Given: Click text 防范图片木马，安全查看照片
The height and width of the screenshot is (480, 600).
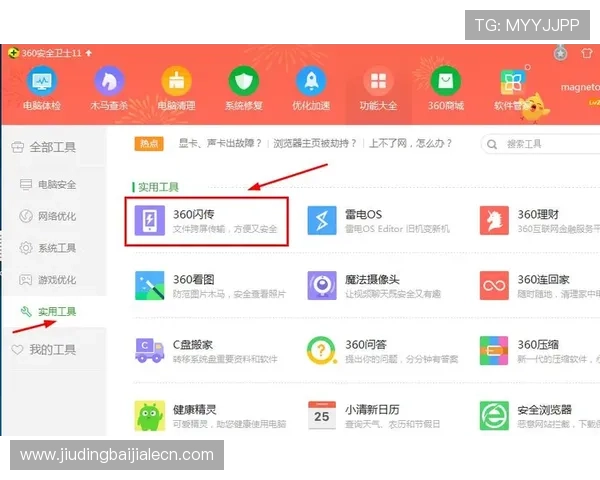Looking at the screenshot, I should click(229, 294).
